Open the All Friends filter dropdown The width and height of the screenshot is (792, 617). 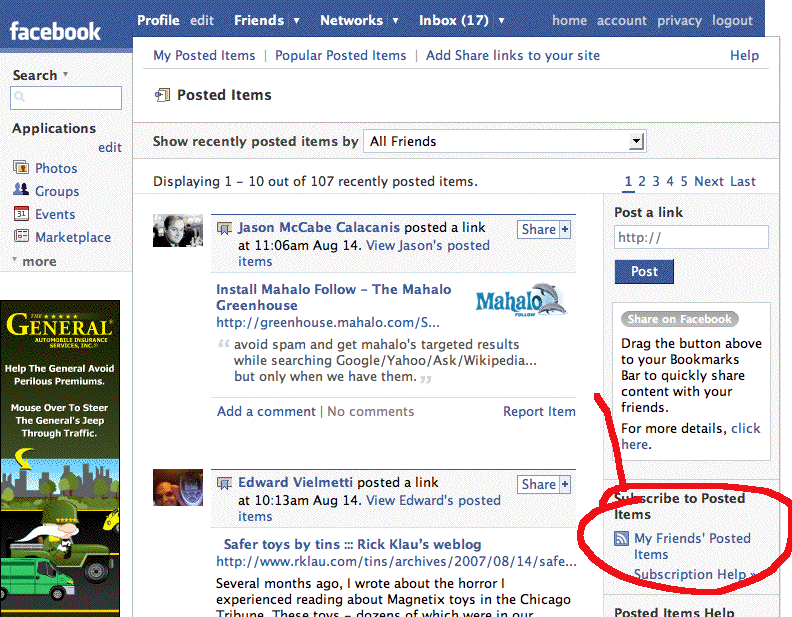(504, 141)
